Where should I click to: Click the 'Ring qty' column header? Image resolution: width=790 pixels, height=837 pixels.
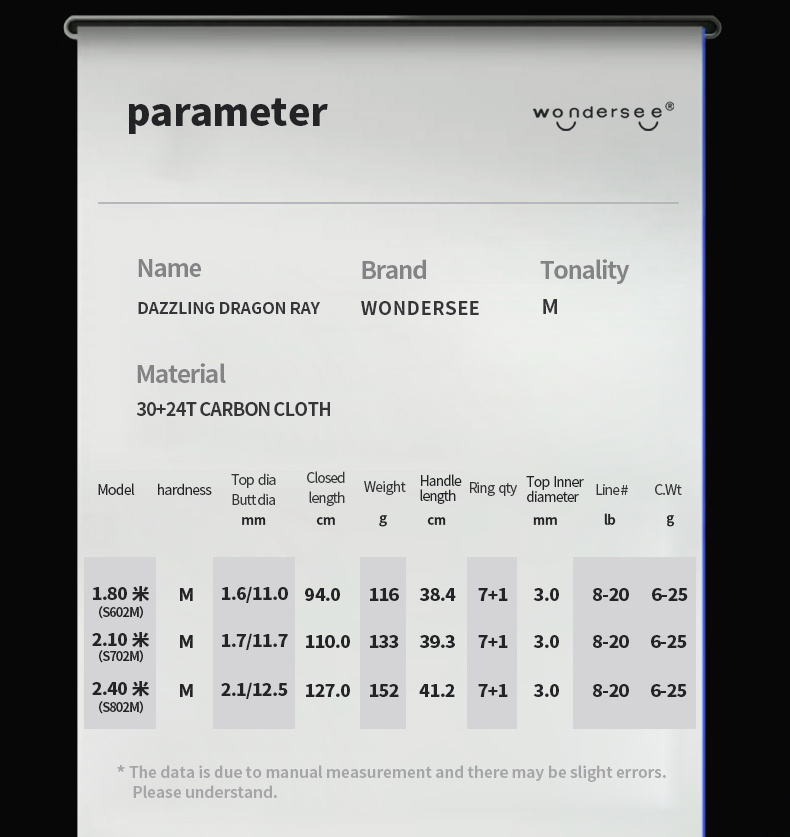pos(493,488)
